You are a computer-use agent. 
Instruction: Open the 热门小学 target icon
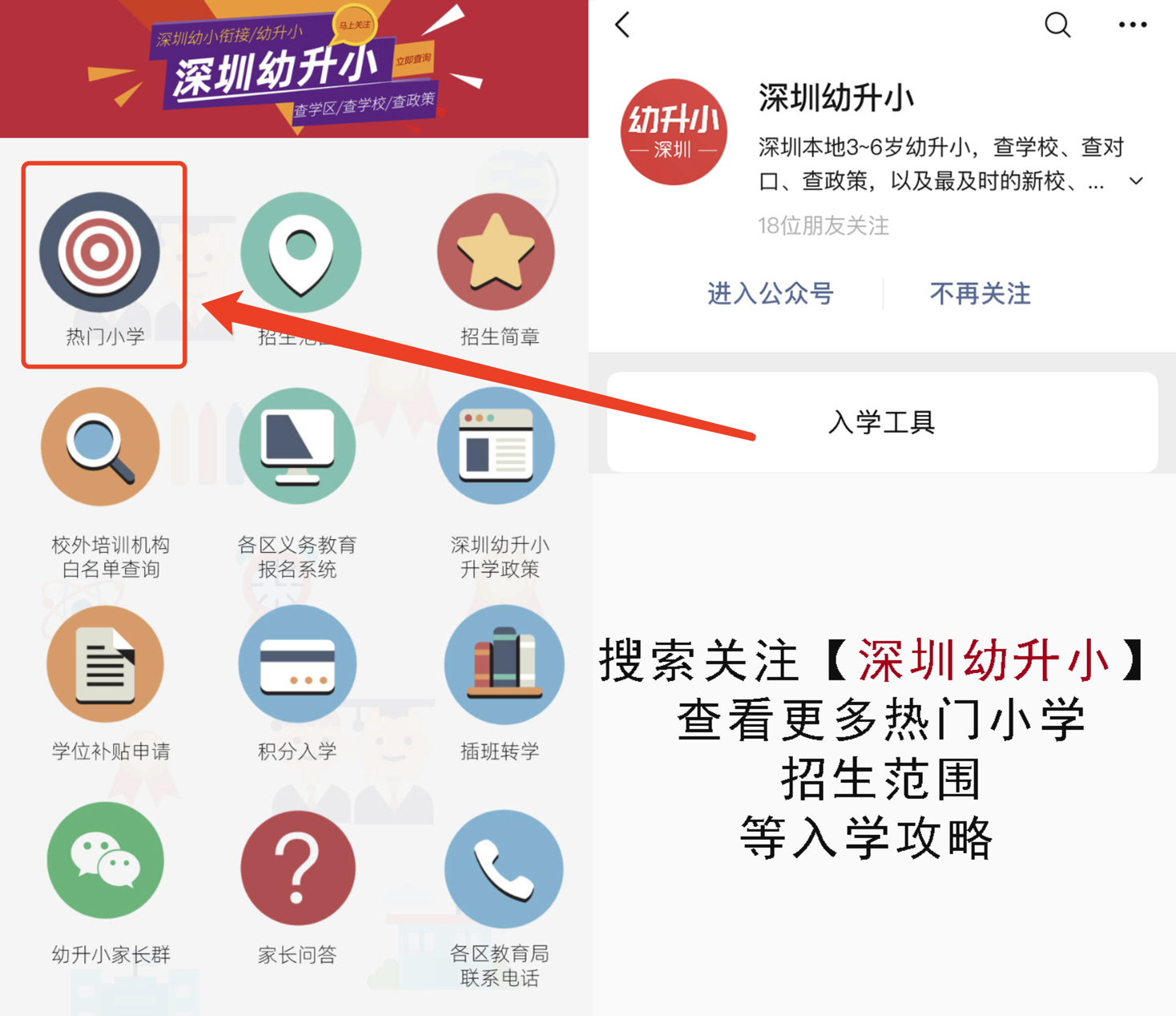pos(100,252)
